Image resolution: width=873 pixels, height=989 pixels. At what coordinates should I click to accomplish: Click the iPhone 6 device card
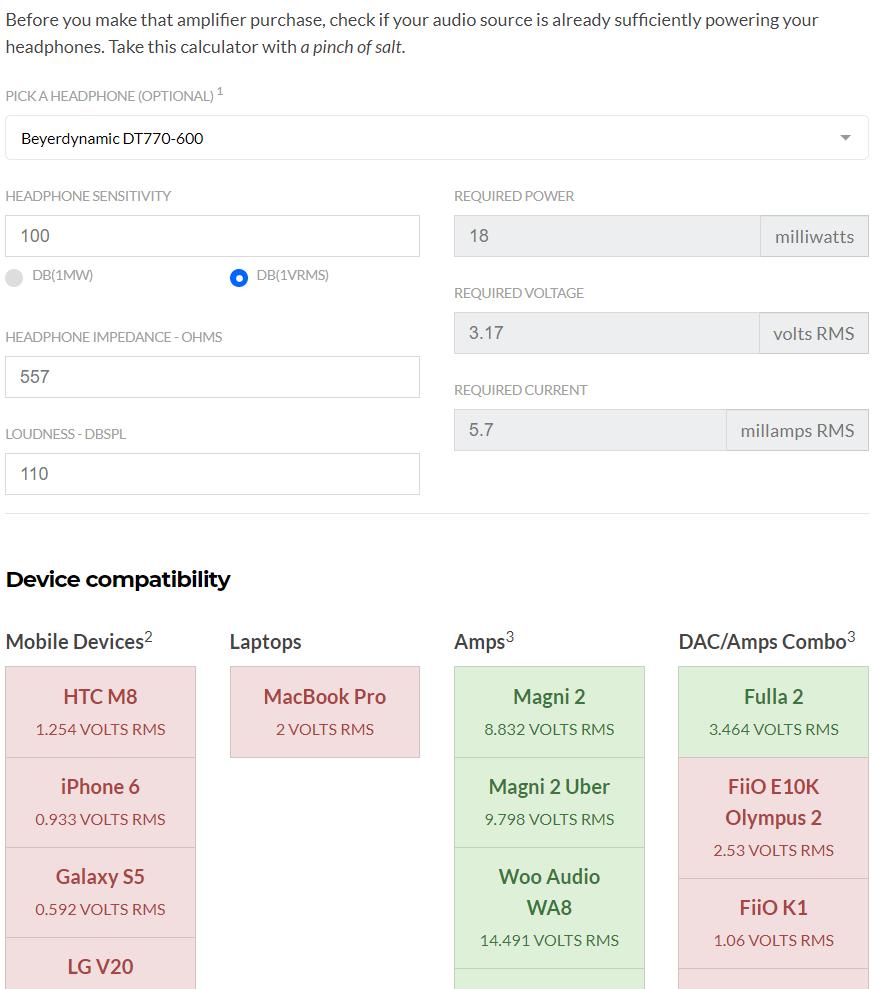[100, 802]
